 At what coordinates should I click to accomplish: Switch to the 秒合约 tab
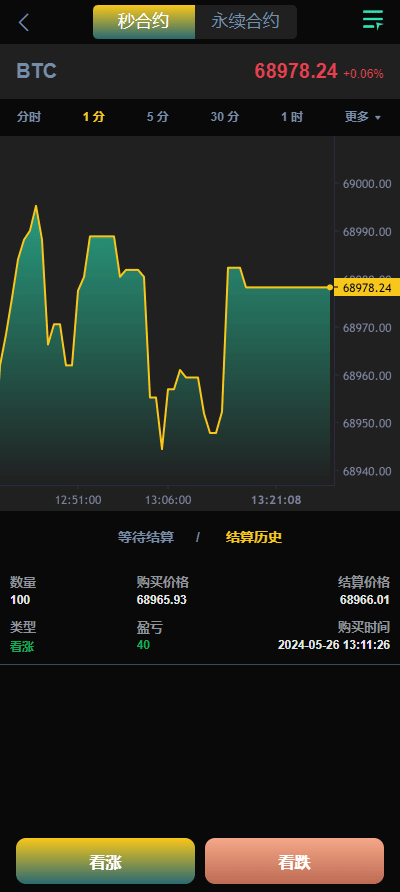coord(144,22)
